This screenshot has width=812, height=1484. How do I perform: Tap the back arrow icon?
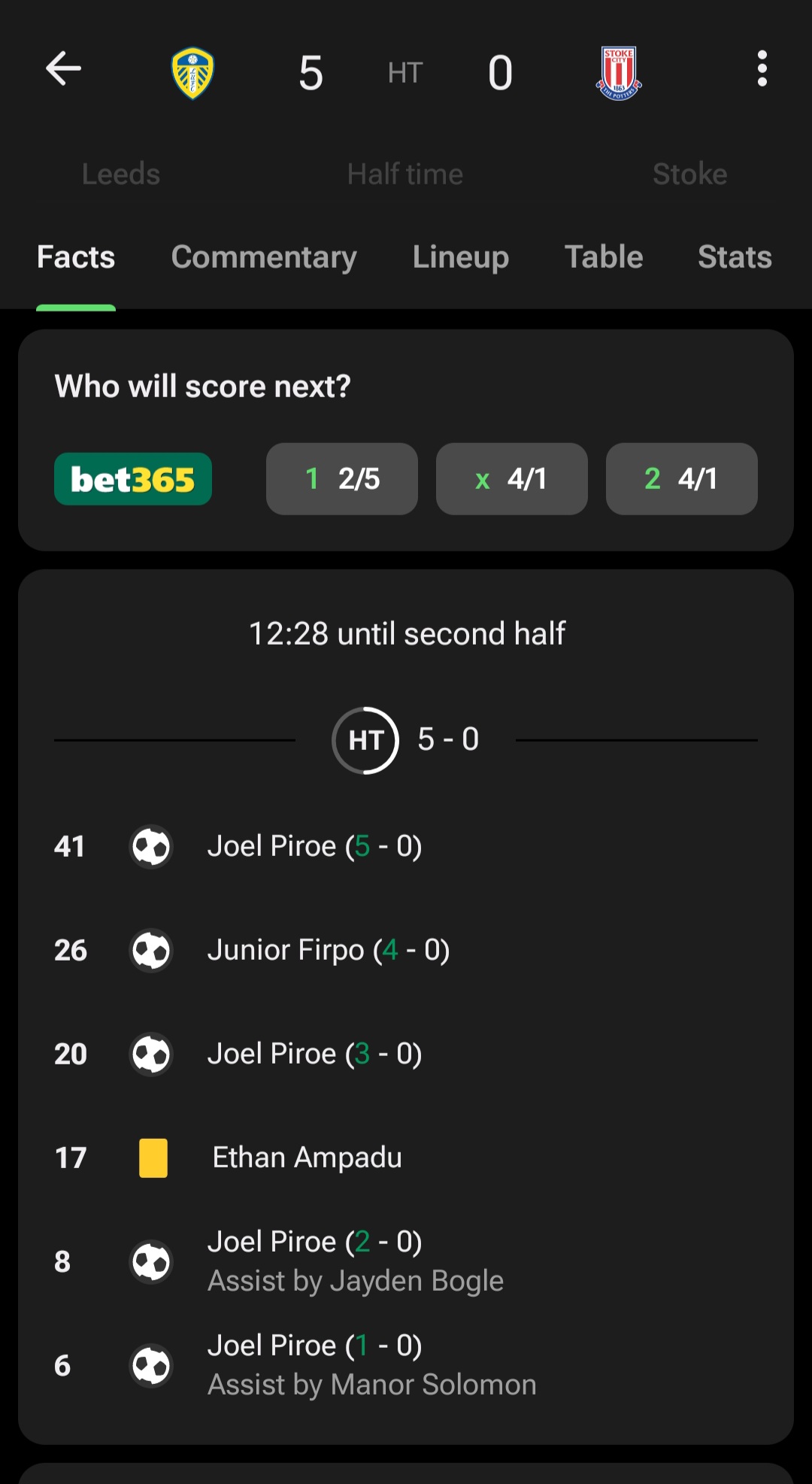click(x=63, y=69)
